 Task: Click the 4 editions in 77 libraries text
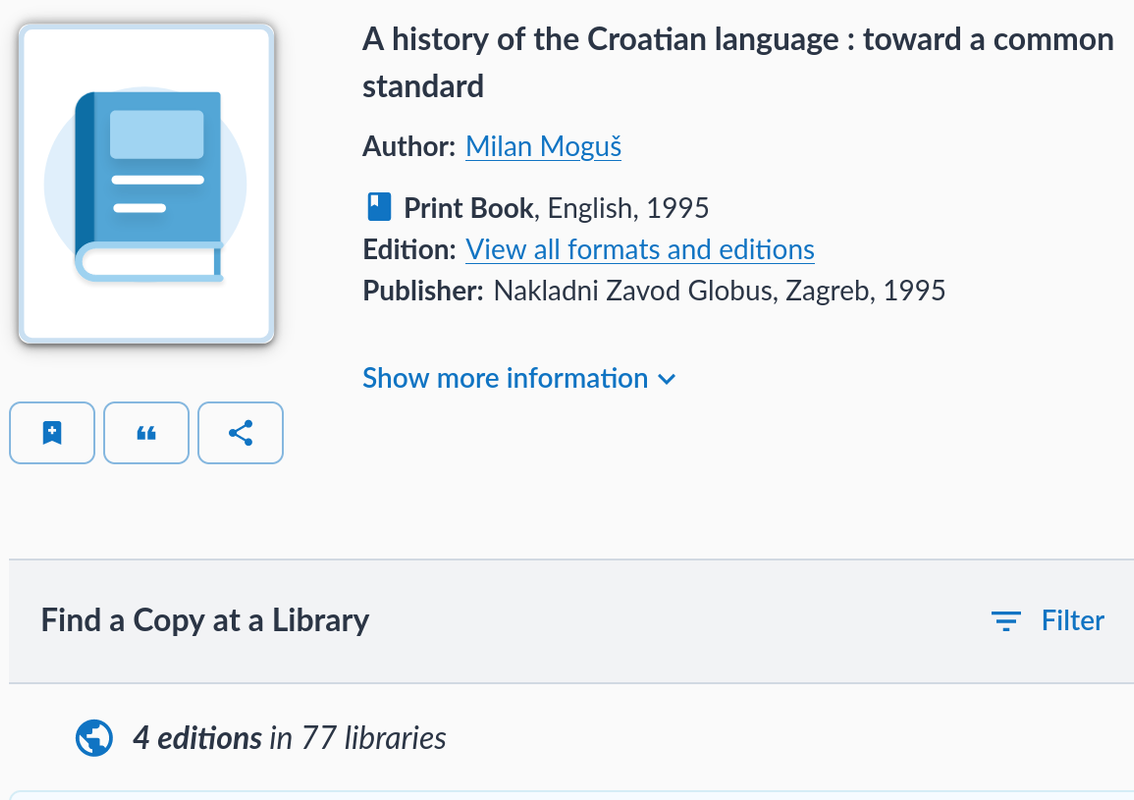289,738
